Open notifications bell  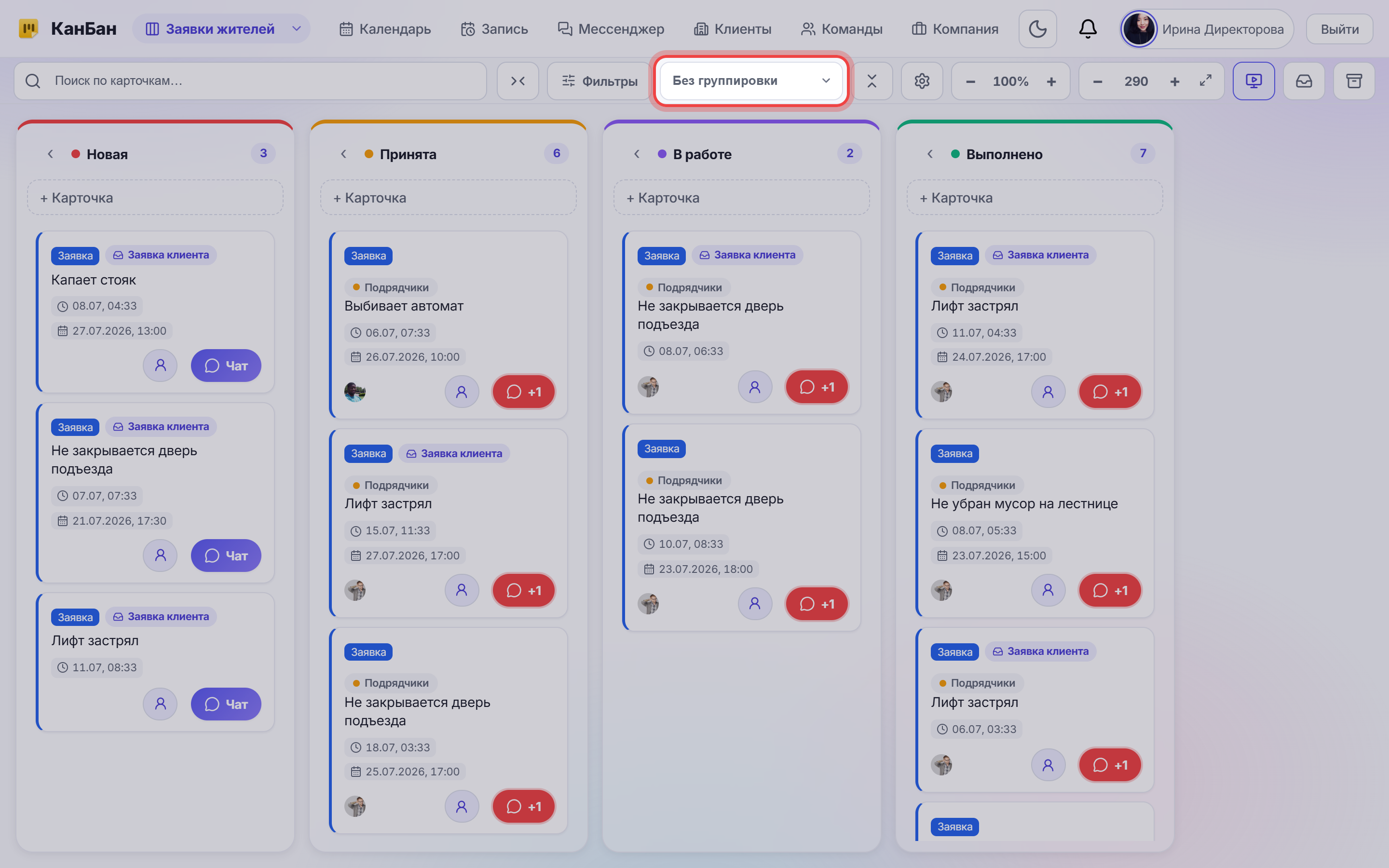(x=1088, y=29)
